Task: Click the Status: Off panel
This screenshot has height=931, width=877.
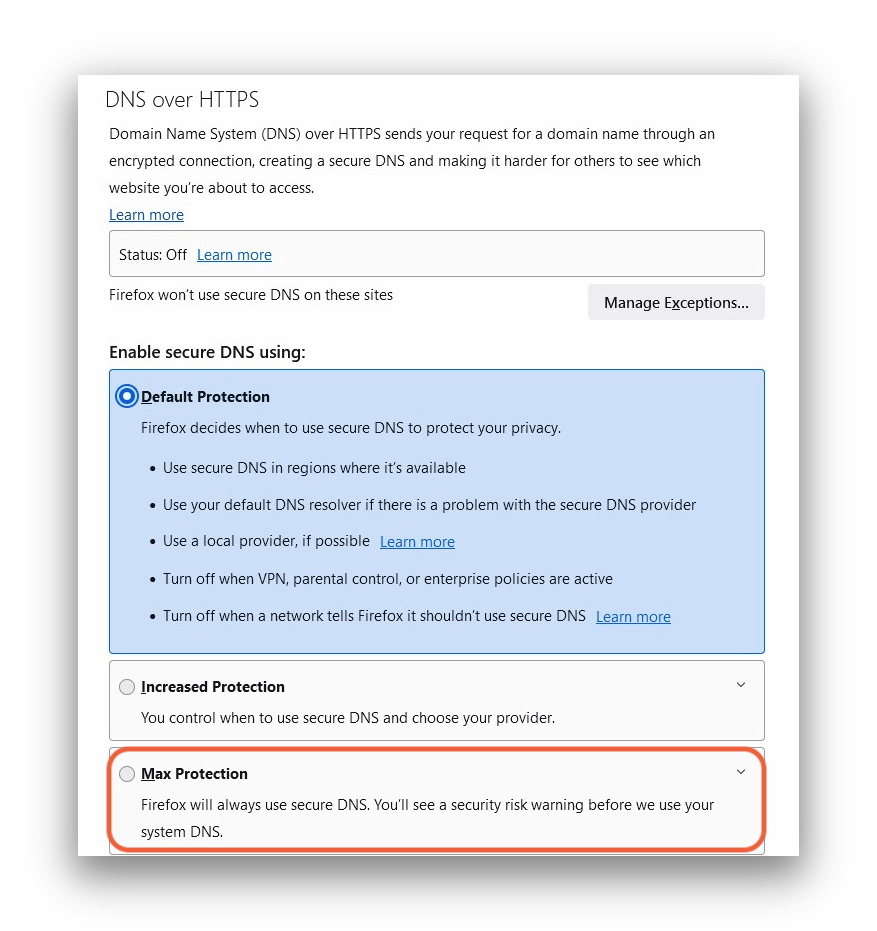Action: 437,253
